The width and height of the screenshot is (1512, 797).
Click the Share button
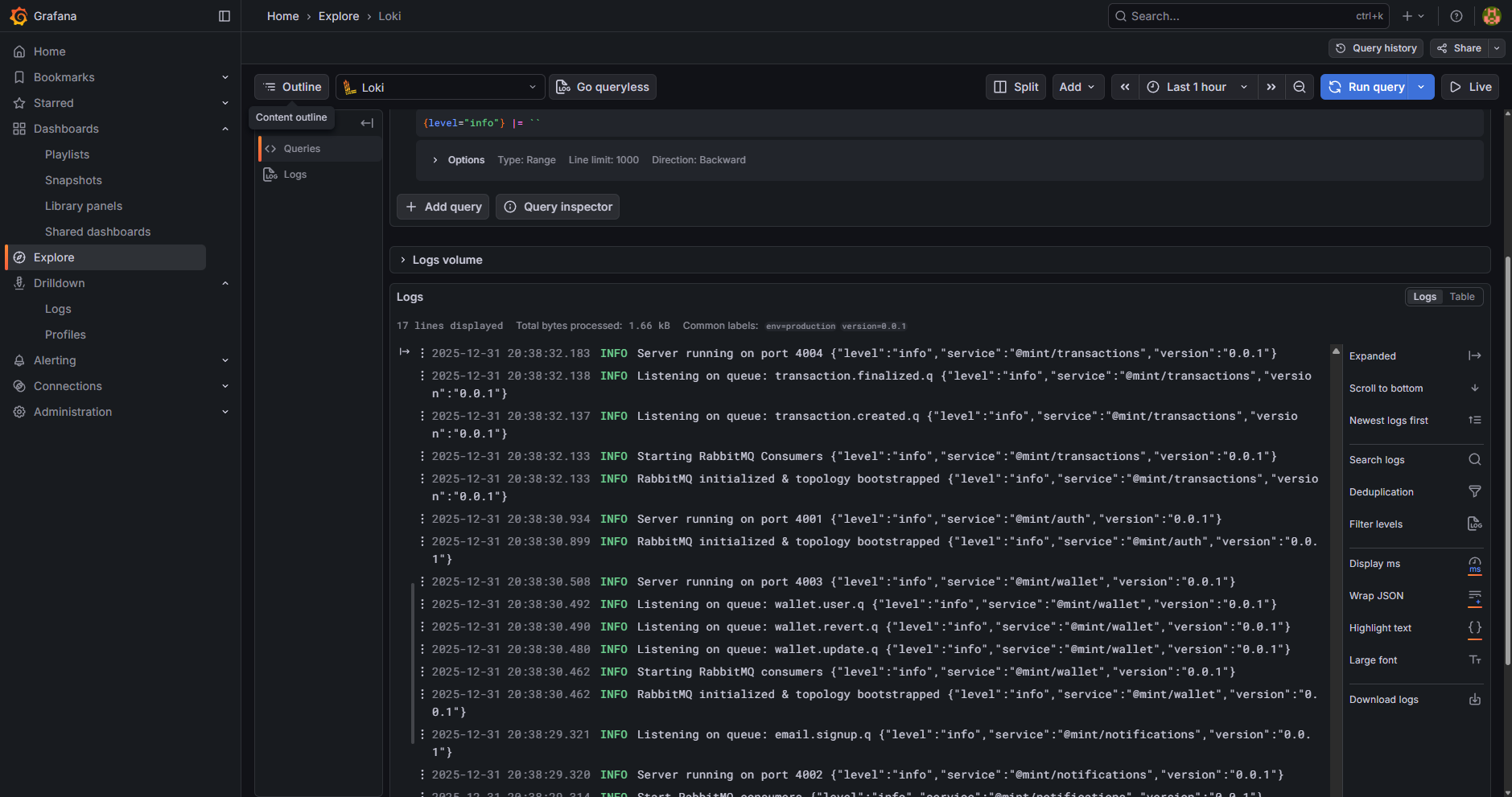pos(1460,48)
